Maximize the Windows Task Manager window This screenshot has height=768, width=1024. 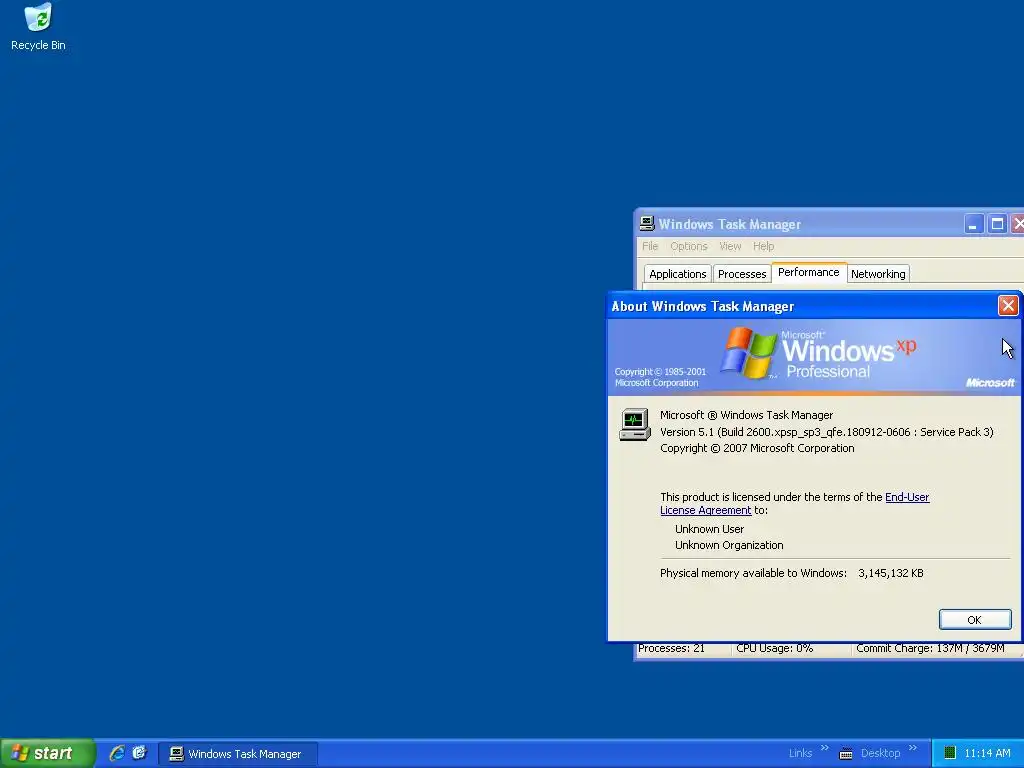coord(997,224)
